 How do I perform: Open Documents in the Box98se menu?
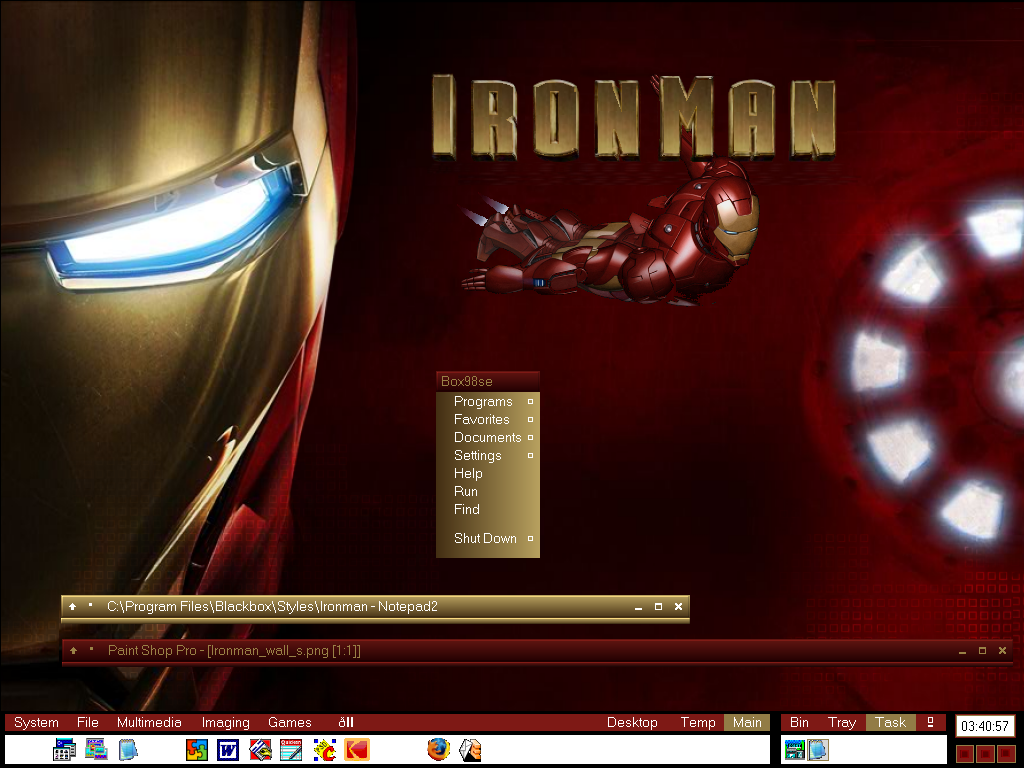click(x=488, y=438)
